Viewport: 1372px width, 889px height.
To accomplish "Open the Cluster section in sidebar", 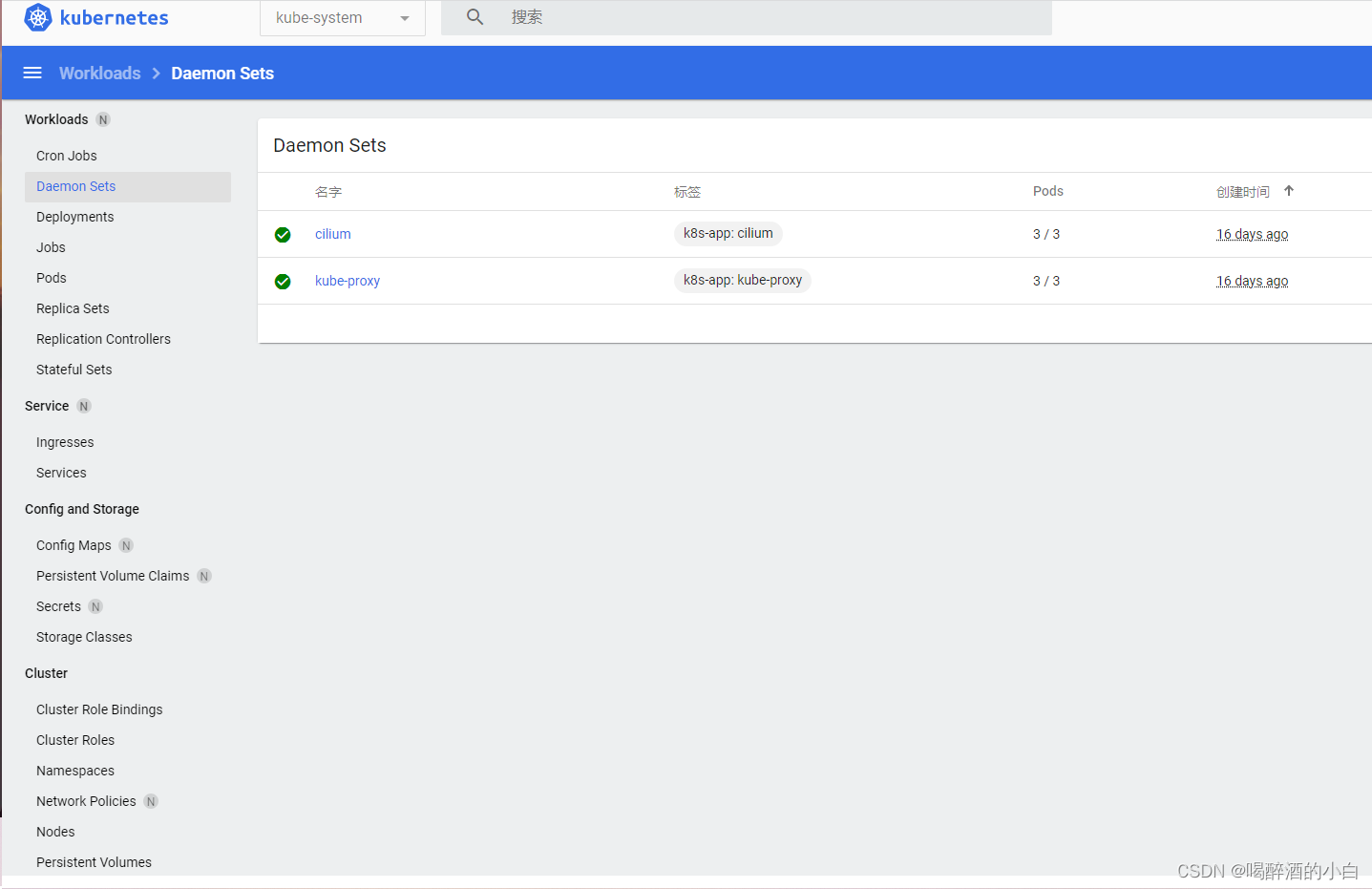I will point(46,673).
